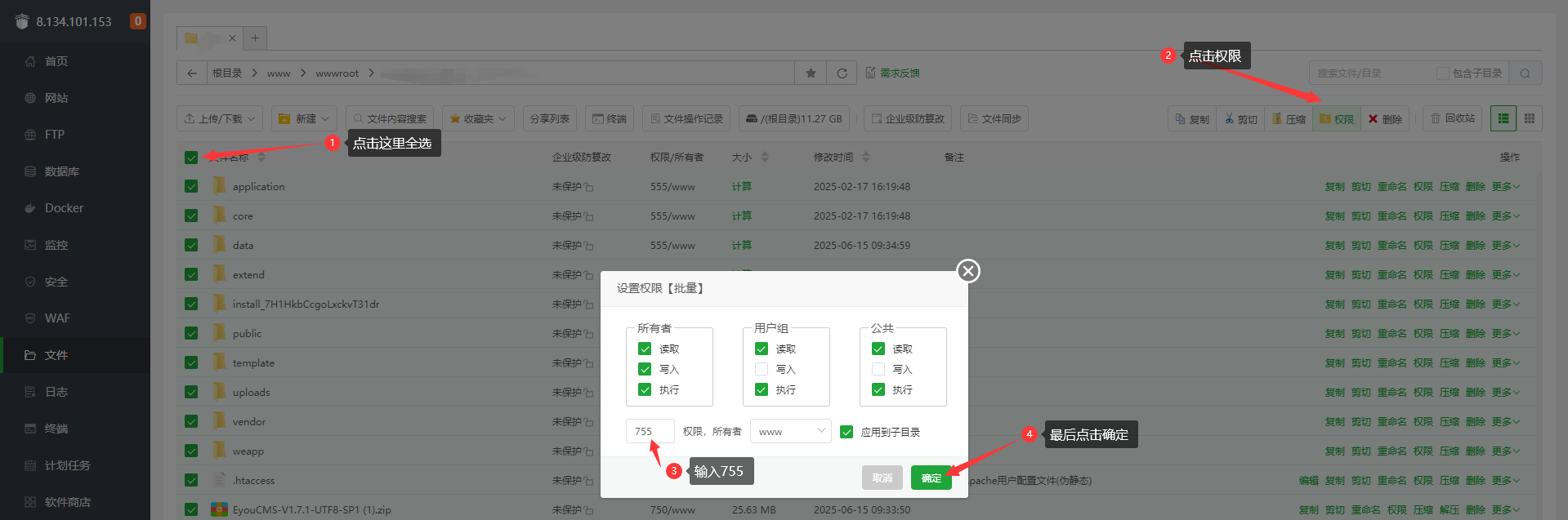Expand the New (新建) dropdown
Viewport: 1568px width, 520px height.
click(x=304, y=118)
